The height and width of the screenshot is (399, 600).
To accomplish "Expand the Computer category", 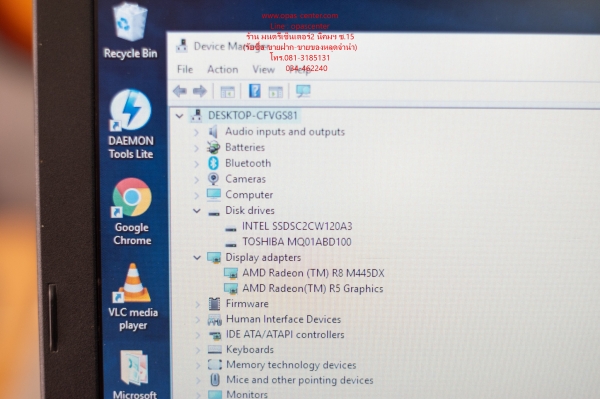I will coord(196,195).
